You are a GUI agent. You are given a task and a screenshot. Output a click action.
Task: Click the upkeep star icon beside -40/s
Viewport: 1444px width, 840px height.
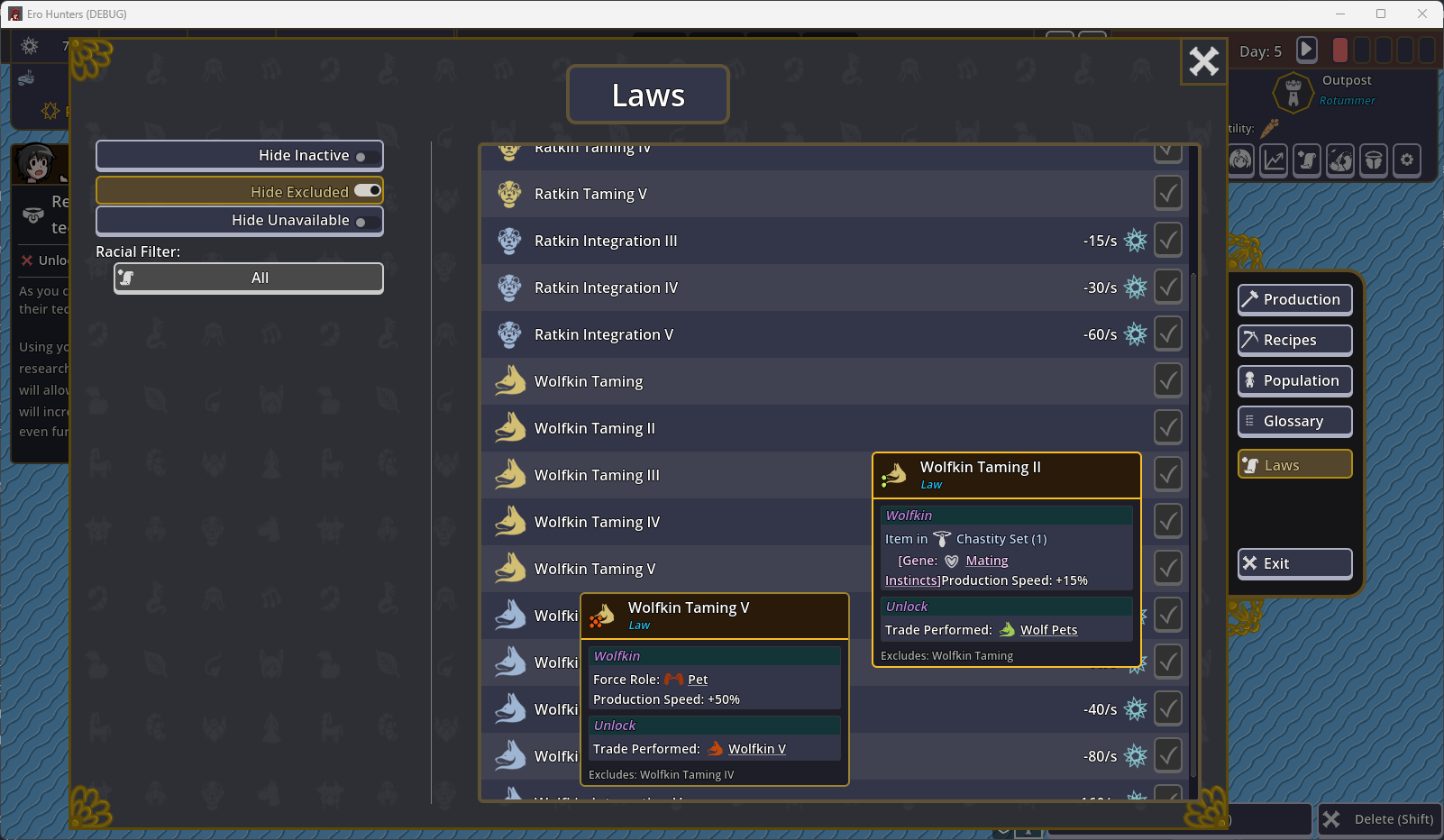(1136, 709)
